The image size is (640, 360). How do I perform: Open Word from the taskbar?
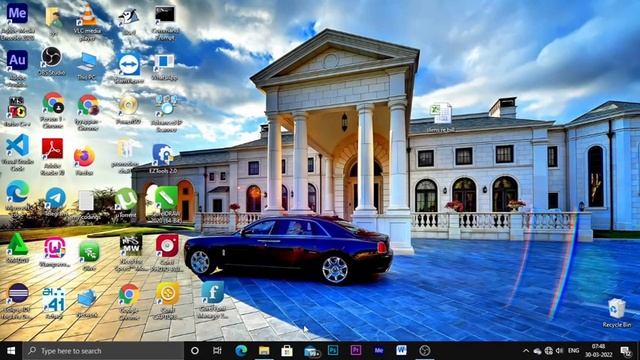coord(402,351)
